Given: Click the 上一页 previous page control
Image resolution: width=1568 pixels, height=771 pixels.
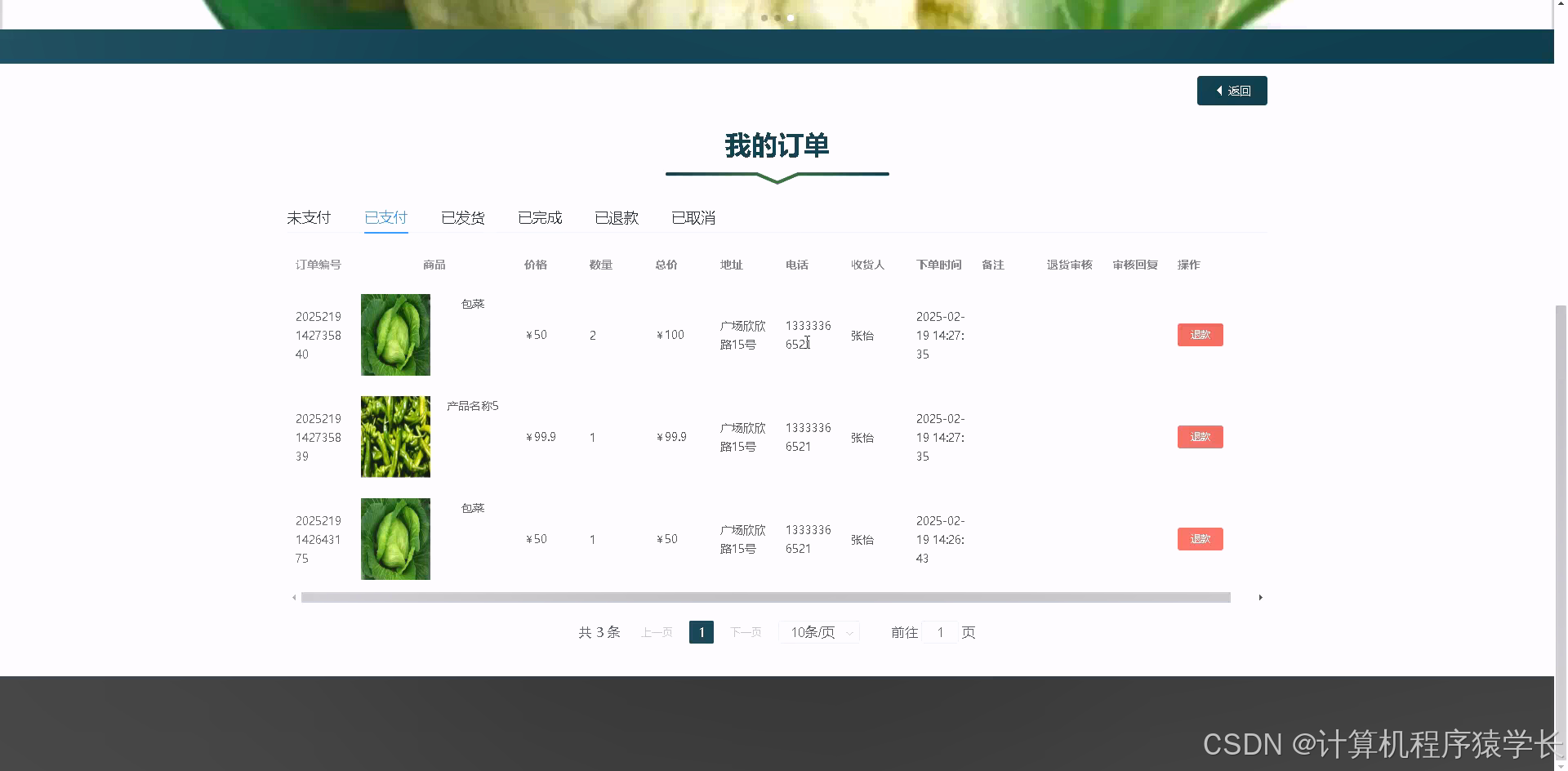Looking at the screenshot, I should pyautogui.click(x=656, y=631).
